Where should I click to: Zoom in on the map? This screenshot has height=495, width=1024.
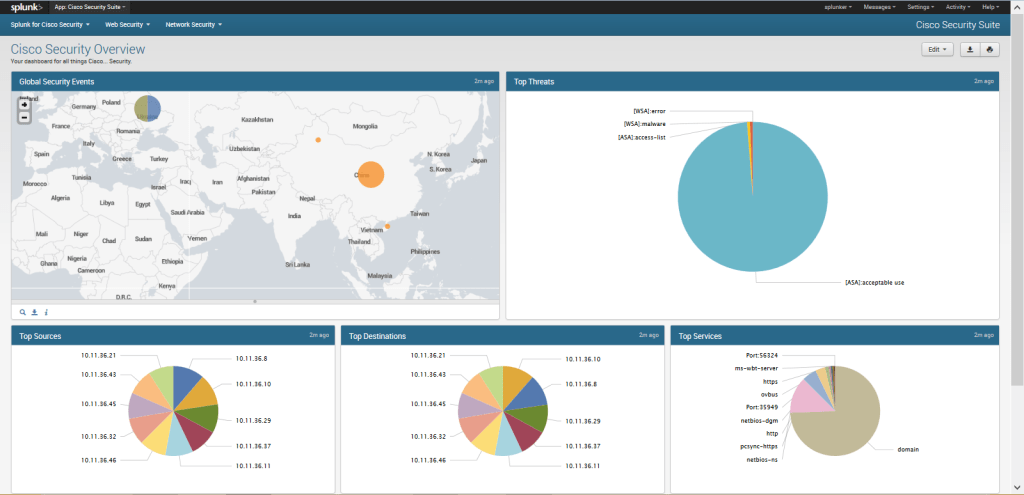[x=25, y=104]
